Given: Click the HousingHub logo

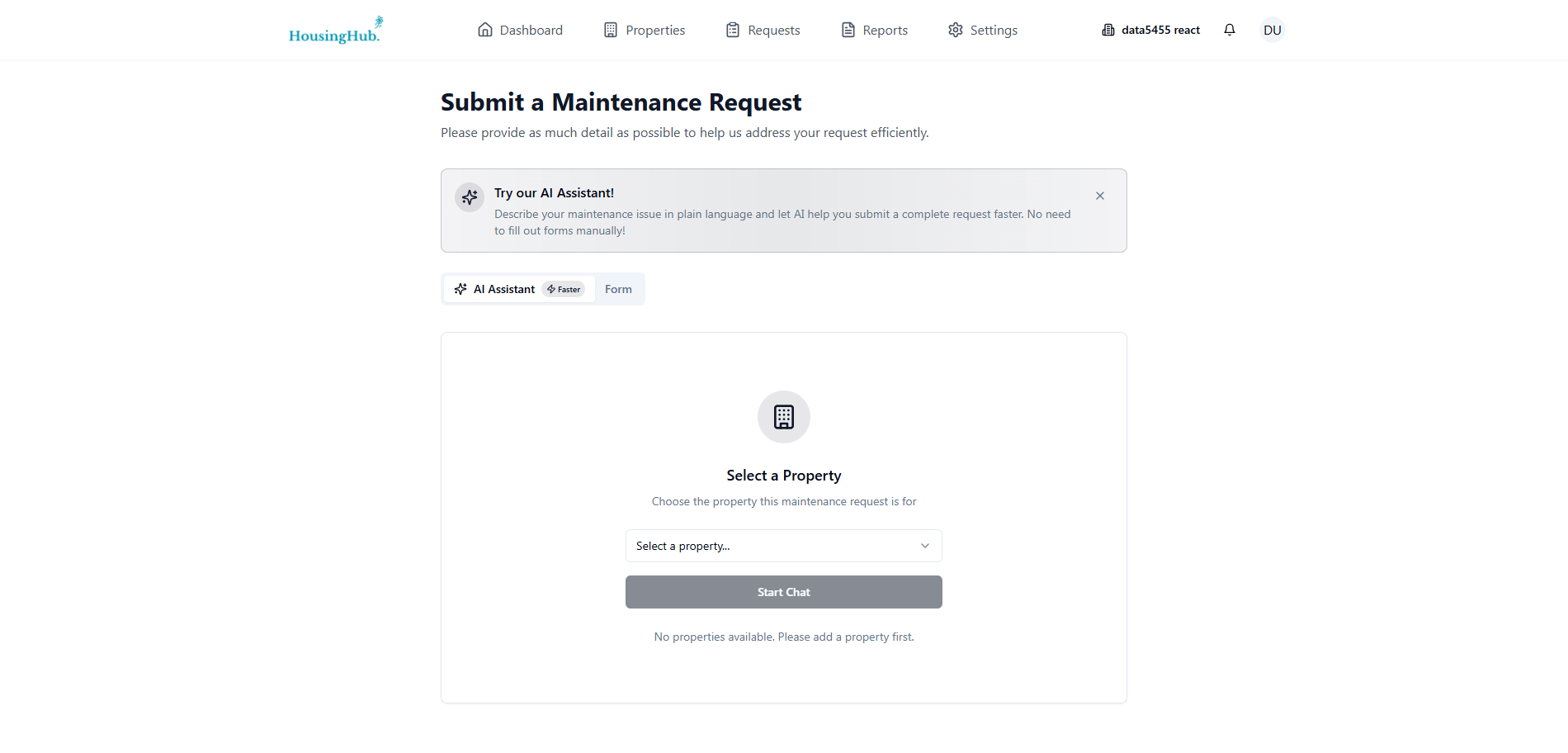Looking at the screenshot, I should (335, 30).
